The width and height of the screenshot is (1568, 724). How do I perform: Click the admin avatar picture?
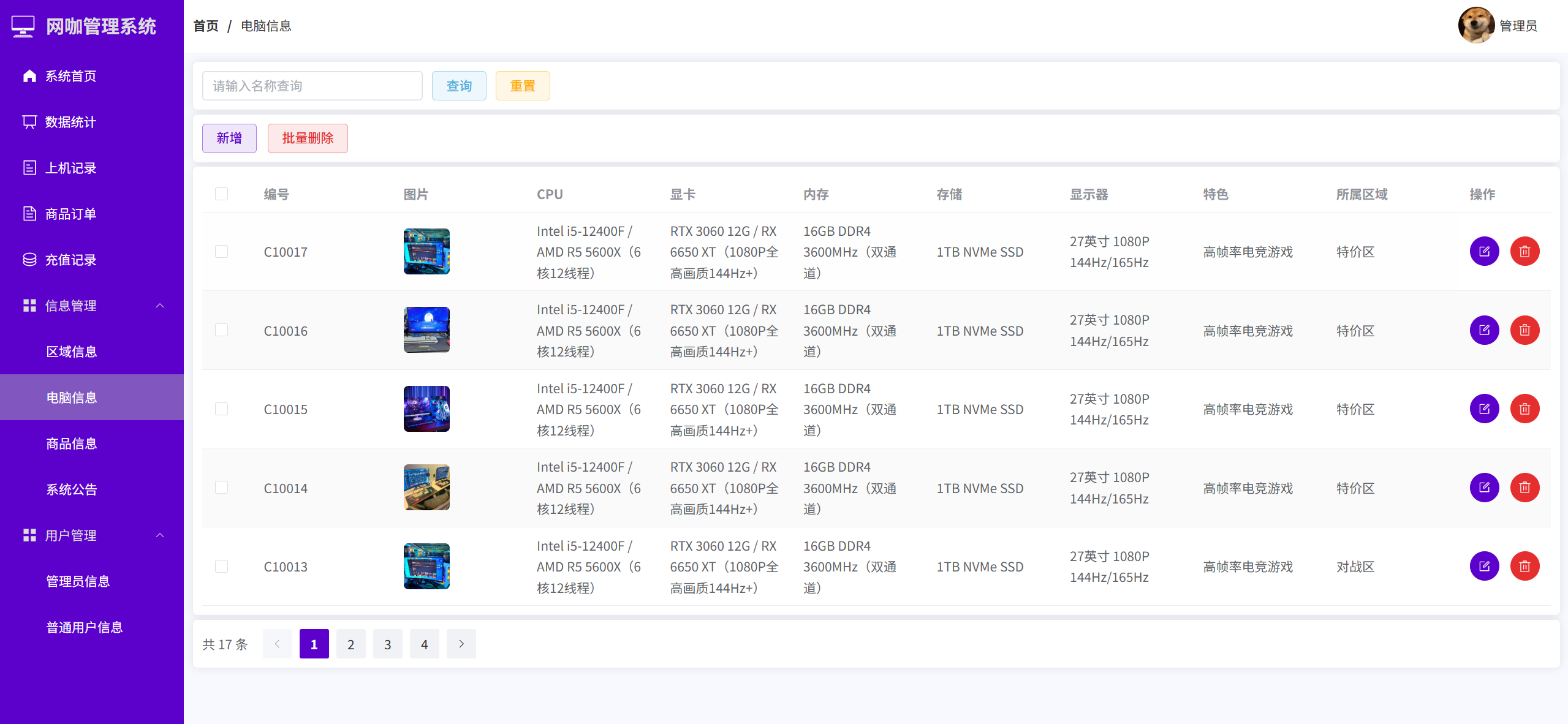(1475, 25)
